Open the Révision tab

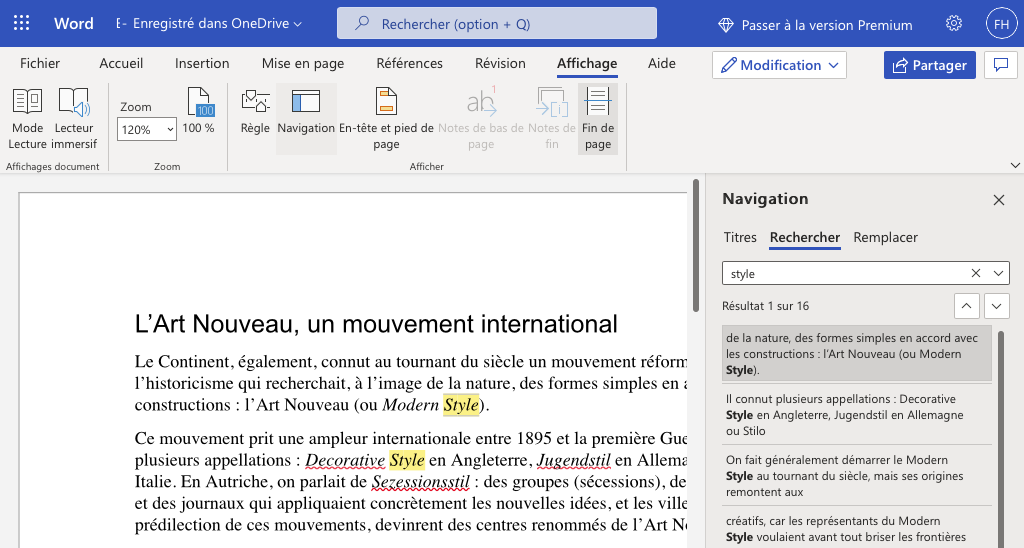point(500,63)
